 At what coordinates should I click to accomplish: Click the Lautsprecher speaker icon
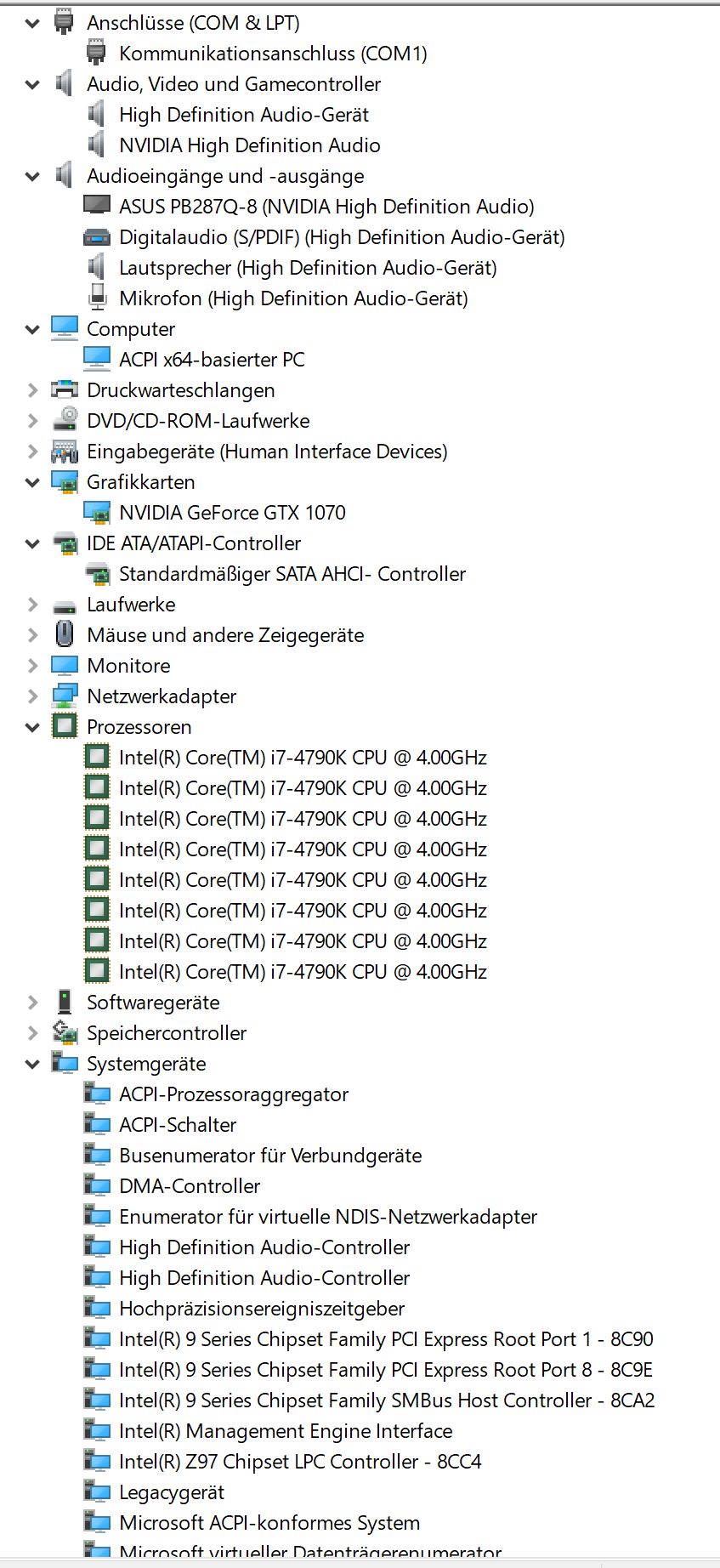point(97,267)
